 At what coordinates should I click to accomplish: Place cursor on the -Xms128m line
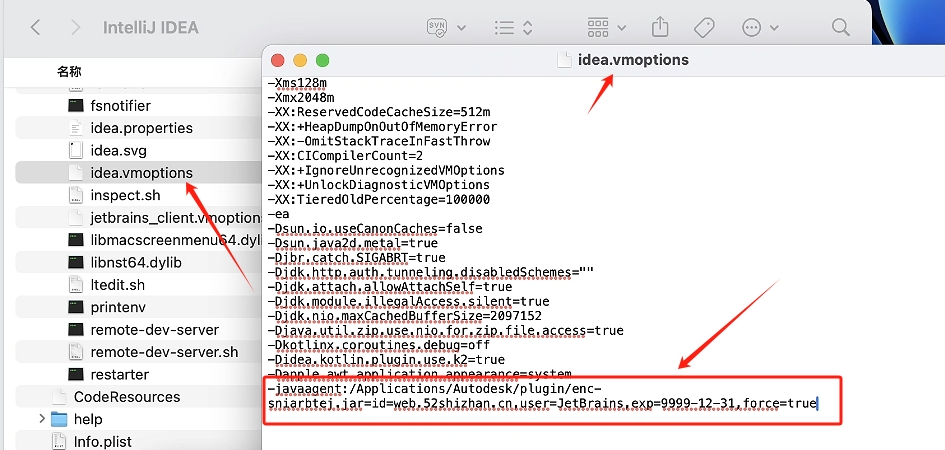coord(298,83)
